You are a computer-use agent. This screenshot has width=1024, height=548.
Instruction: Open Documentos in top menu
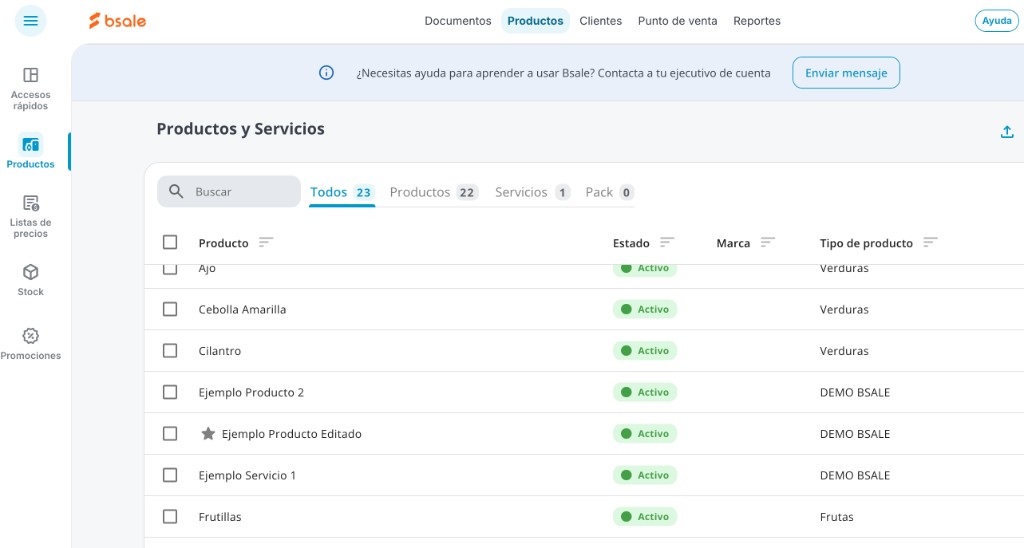(x=458, y=21)
